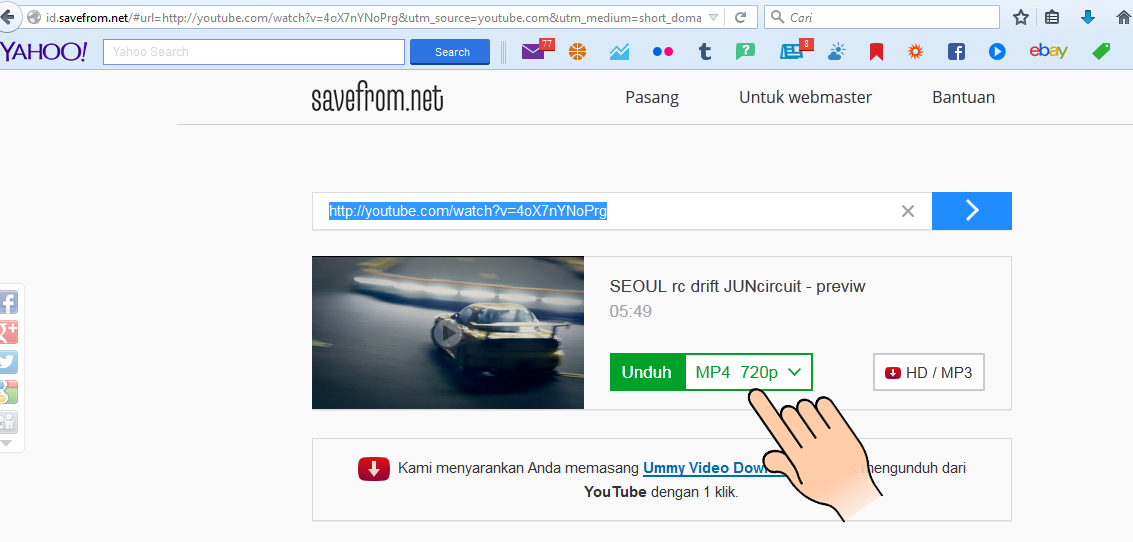Open the Pasang menu item
Viewport: 1133px width, 542px height.
[652, 98]
